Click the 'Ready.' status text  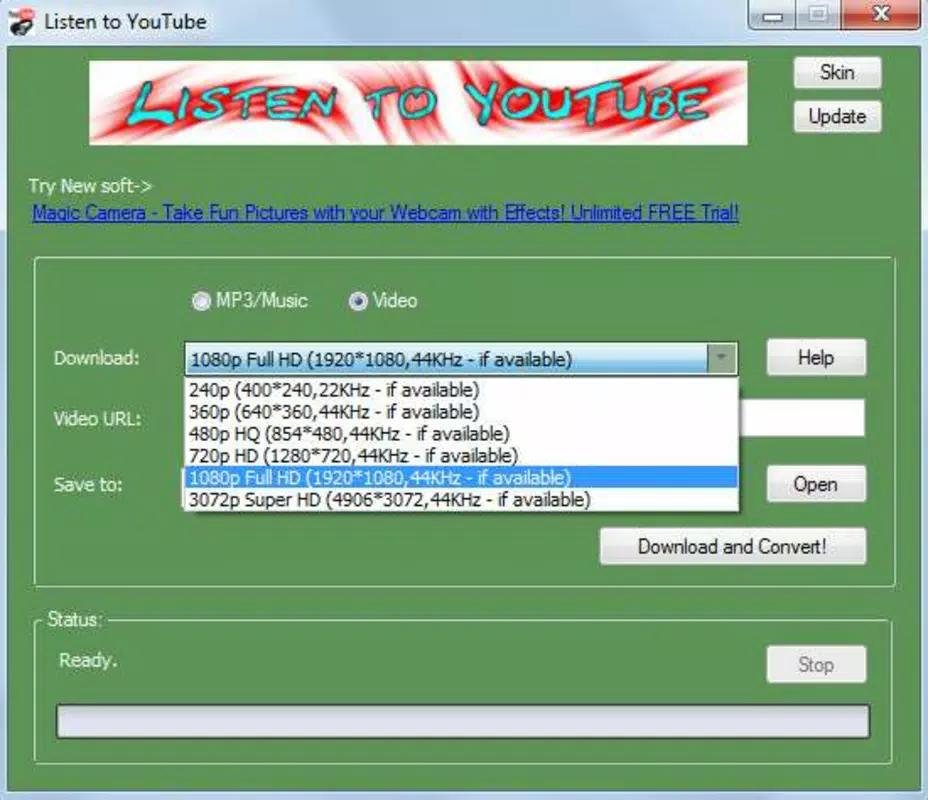pos(88,660)
